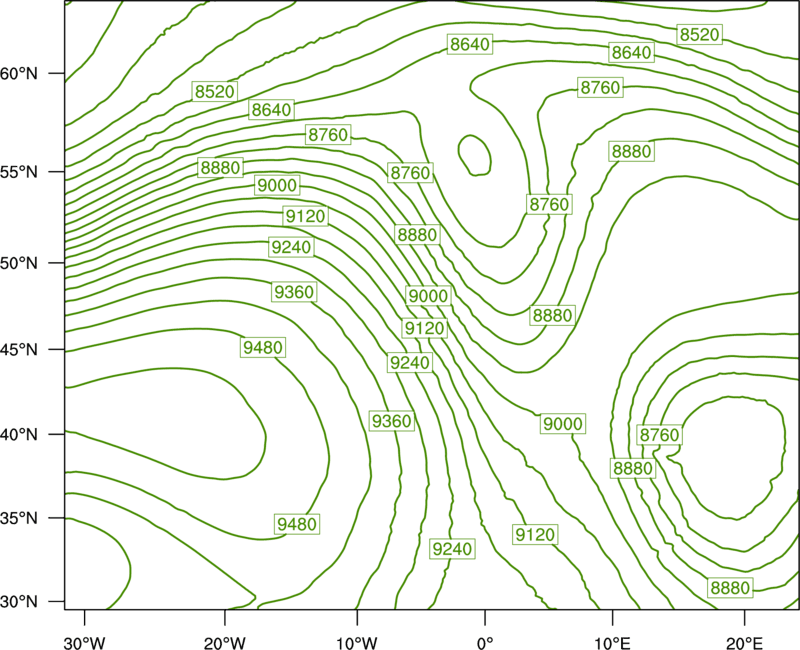Click the 30°N latitude axis label

pos(19,602)
